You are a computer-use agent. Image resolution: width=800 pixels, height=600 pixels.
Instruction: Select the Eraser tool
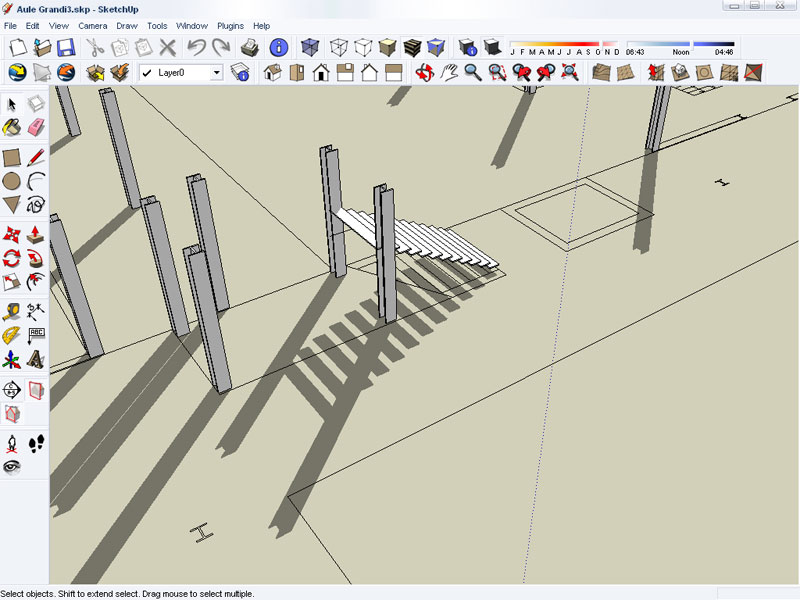(x=36, y=127)
